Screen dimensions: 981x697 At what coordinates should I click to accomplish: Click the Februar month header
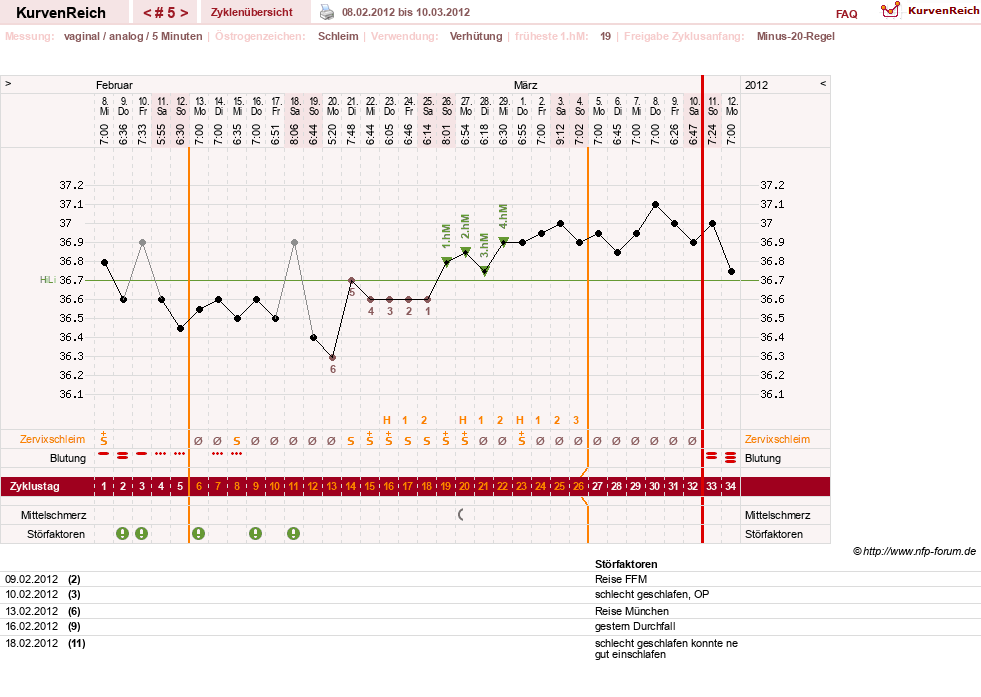(x=114, y=85)
